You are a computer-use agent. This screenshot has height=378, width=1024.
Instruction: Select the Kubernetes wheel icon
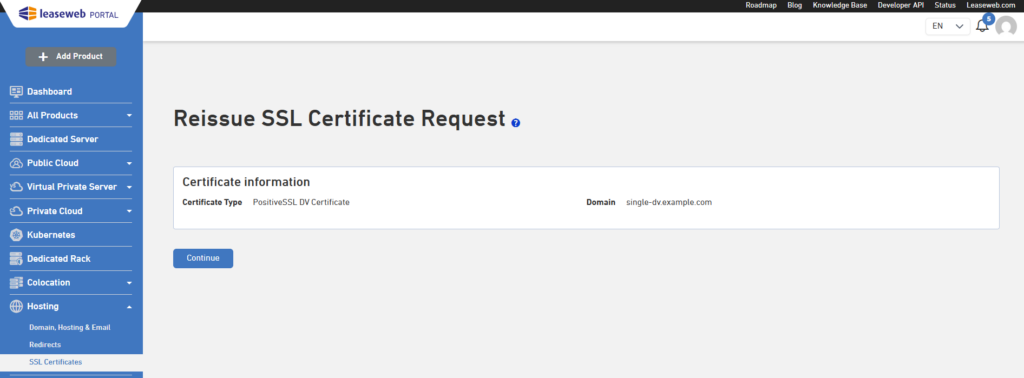[16, 234]
